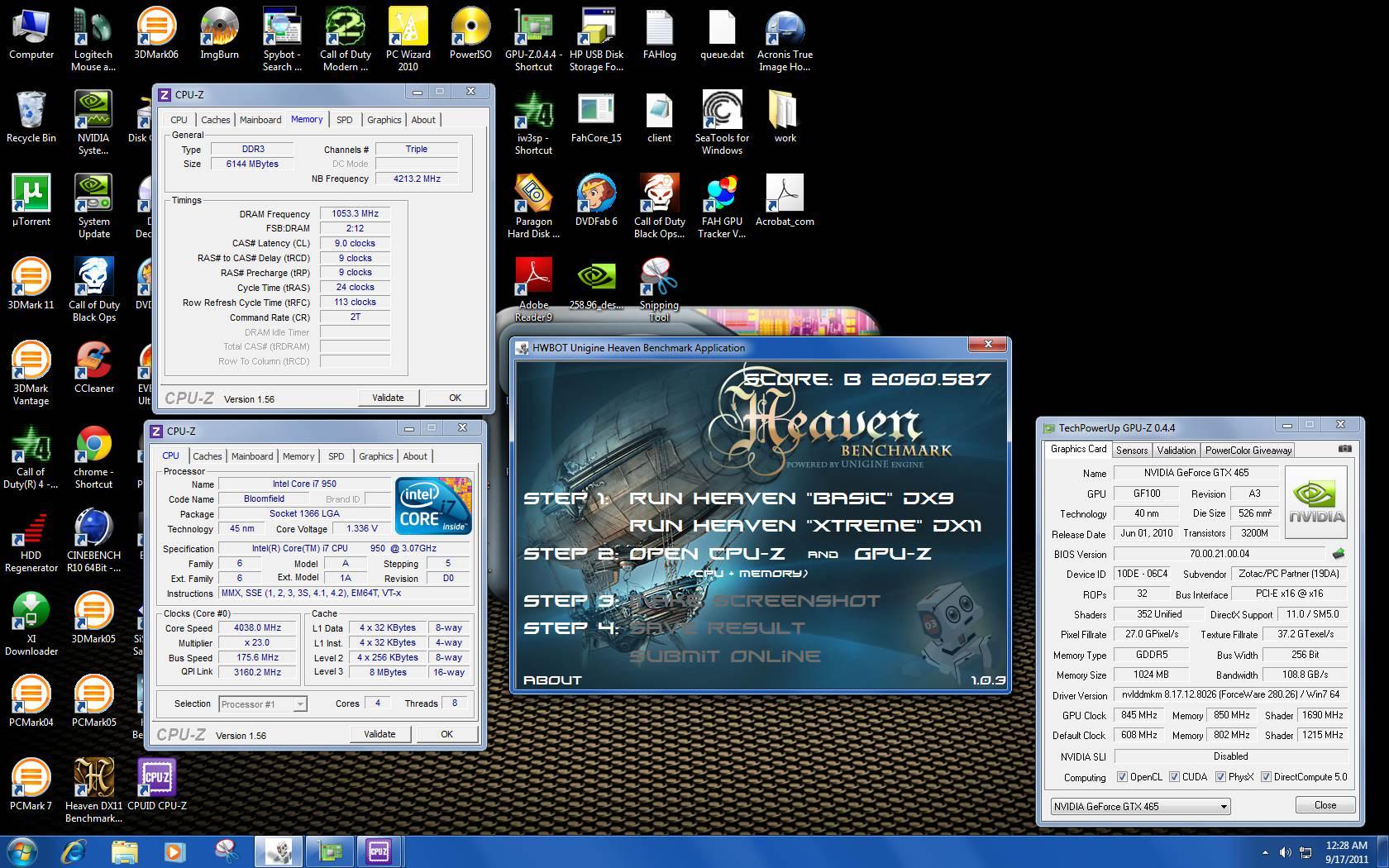Screen dimensions: 1389x868
Task: Launch Snipping Tool desktop icon
Action: (659, 289)
